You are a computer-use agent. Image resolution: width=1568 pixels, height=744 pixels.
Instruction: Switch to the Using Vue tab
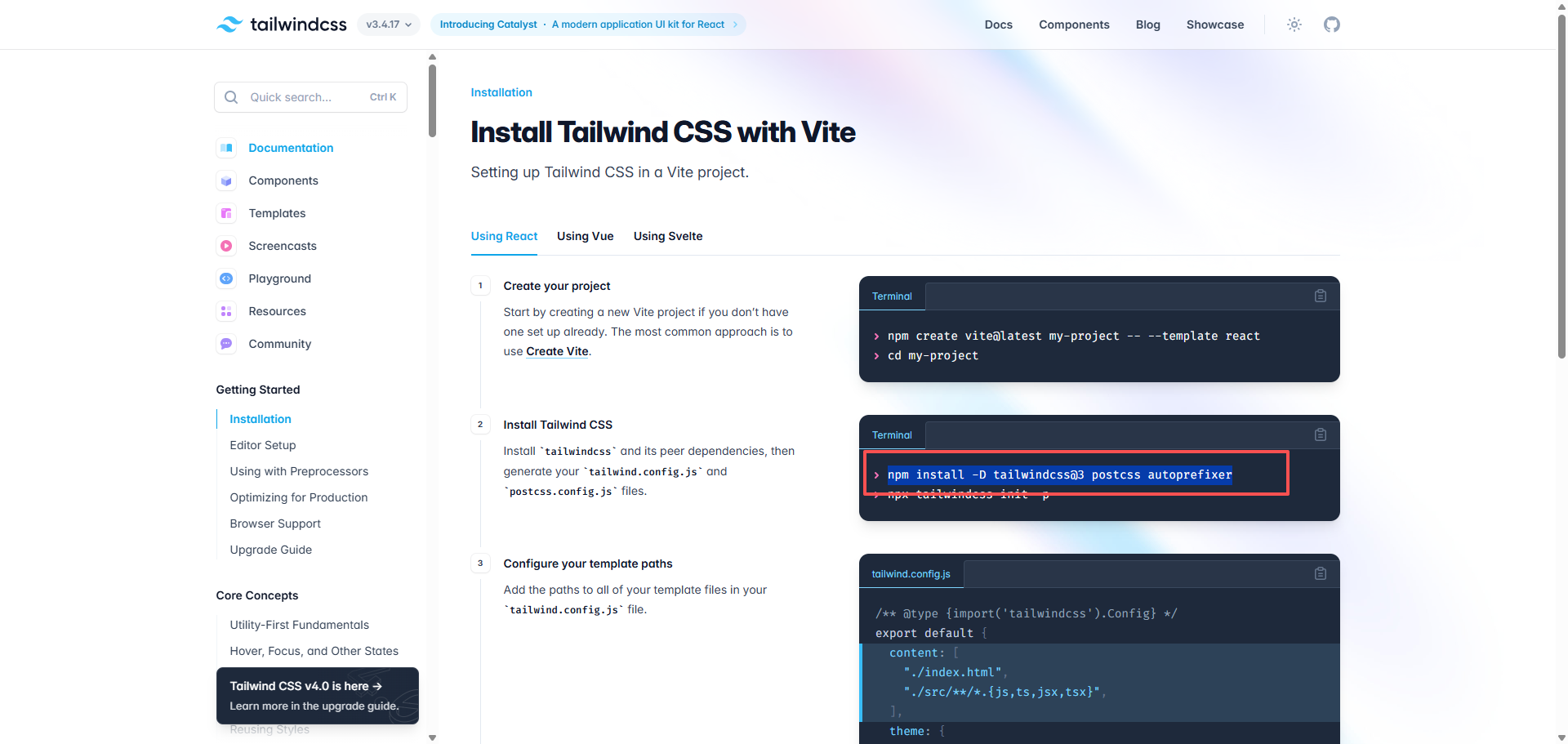585,236
